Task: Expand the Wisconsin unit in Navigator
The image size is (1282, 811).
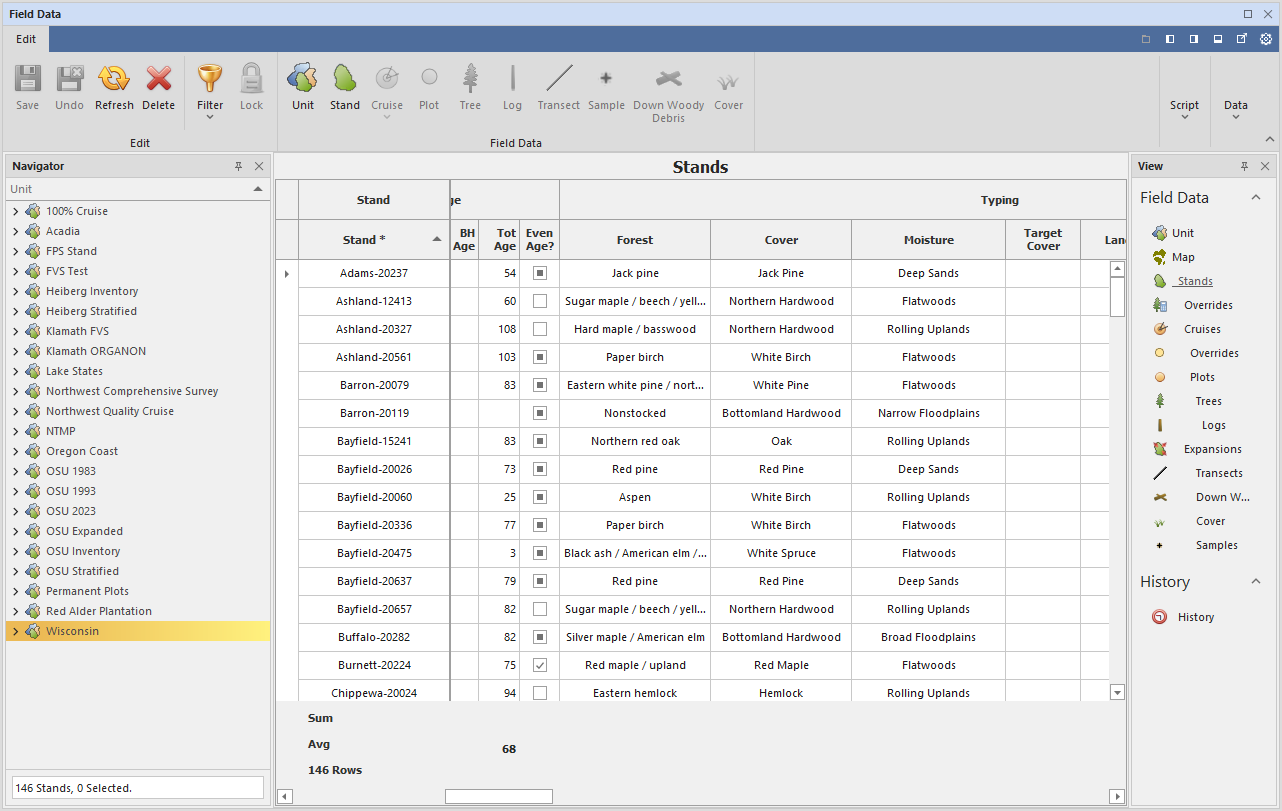Action: pos(15,631)
